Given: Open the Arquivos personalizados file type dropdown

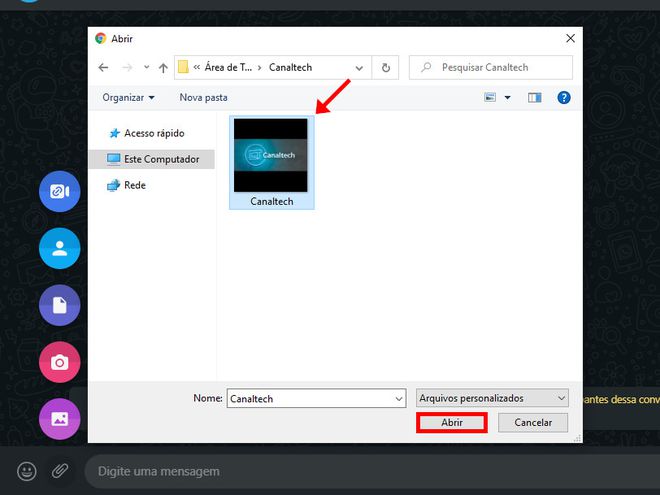Looking at the screenshot, I should (x=492, y=398).
